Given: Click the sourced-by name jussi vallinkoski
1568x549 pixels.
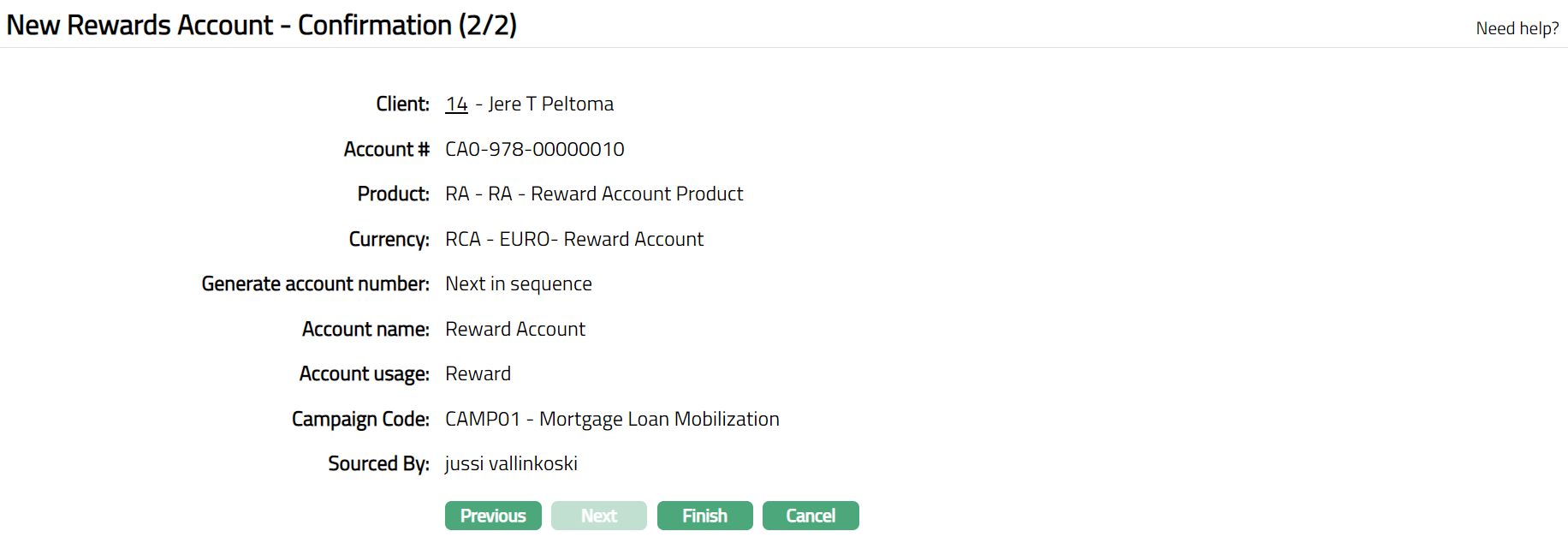Looking at the screenshot, I should click(x=511, y=464).
